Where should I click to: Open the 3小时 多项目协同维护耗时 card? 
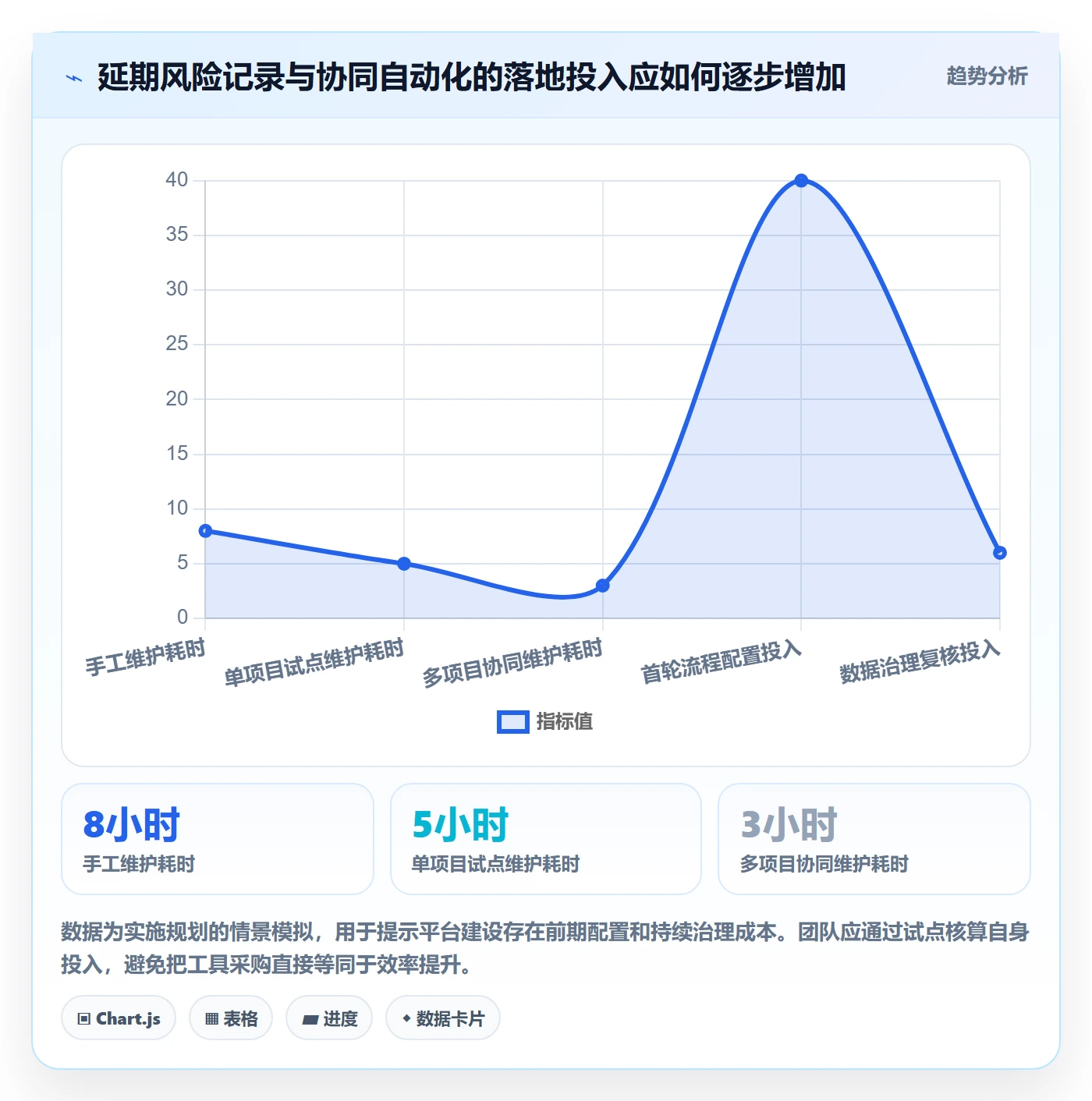click(x=874, y=839)
